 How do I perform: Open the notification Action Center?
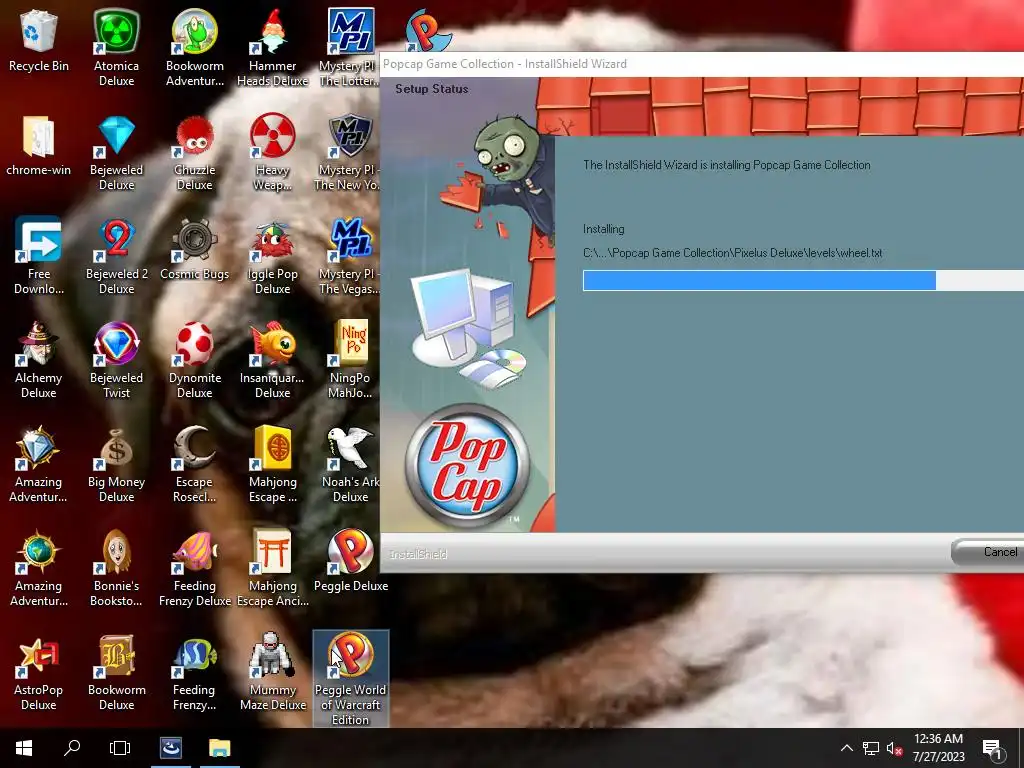pos(993,749)
